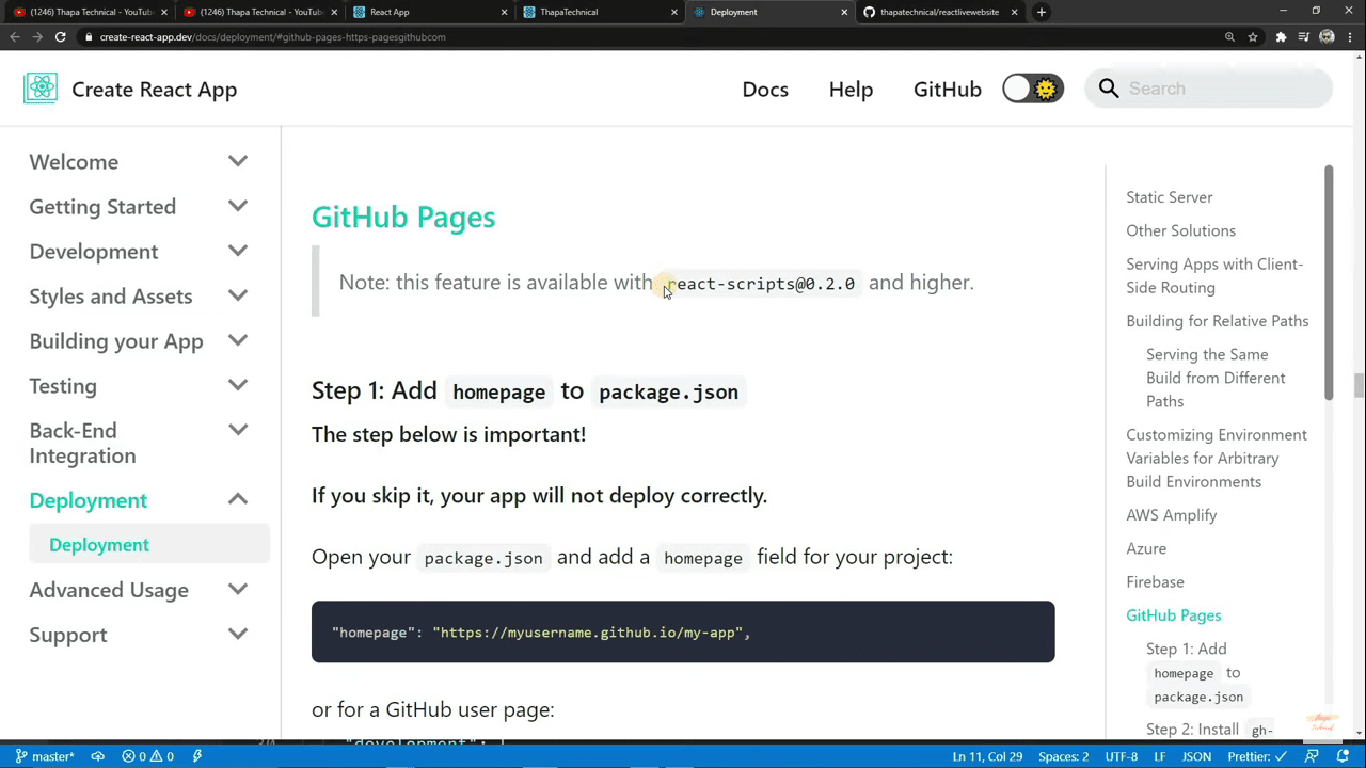The image size is (1366, 768).
Task: Click 'UTF-8' encoding in status bar
Action: (1121, 757)
